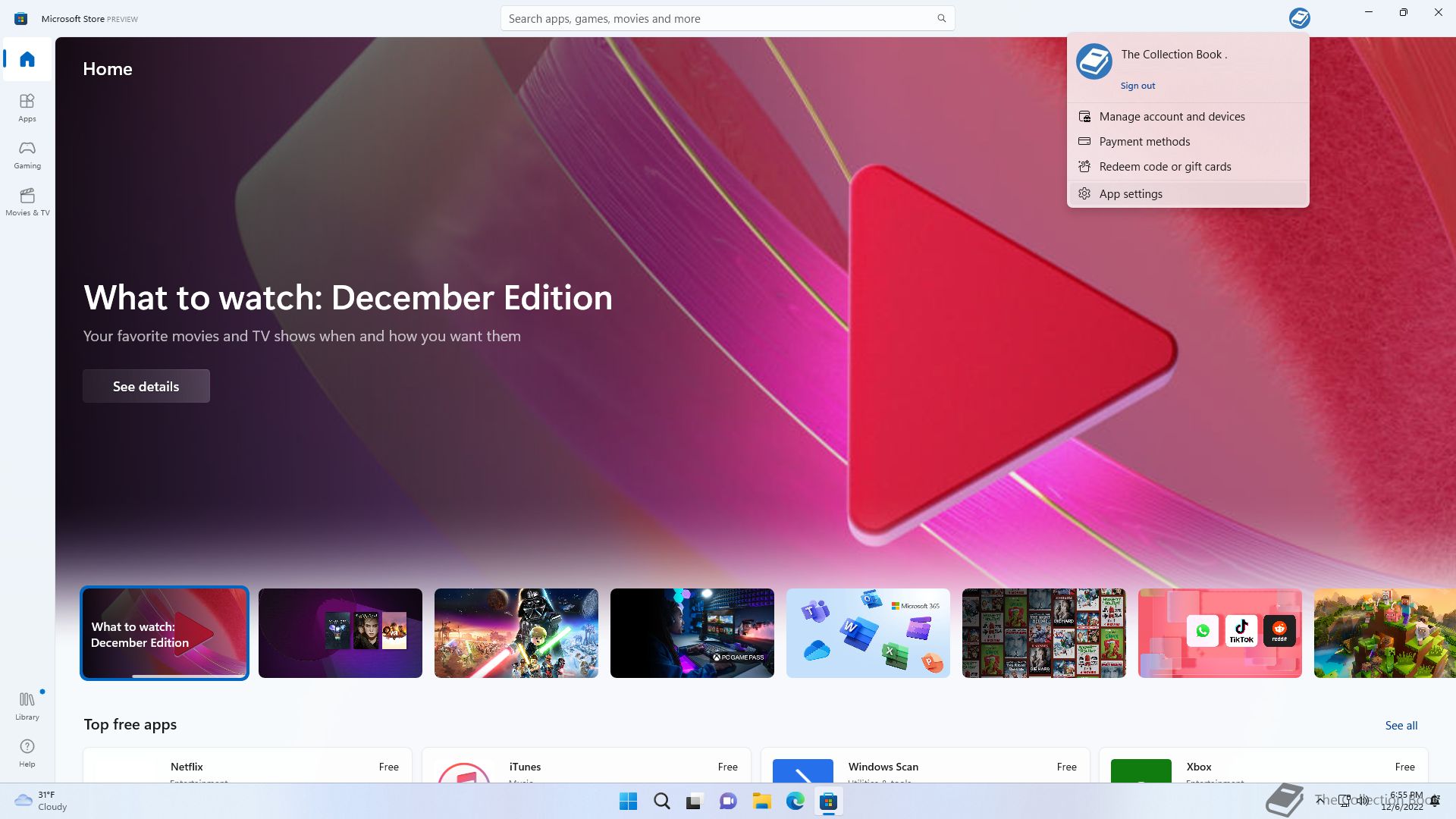The height and width of the screenshot is (819, 1456).
Task: Select the holiday movies collage thumbnail
Action: [1044, 633]
